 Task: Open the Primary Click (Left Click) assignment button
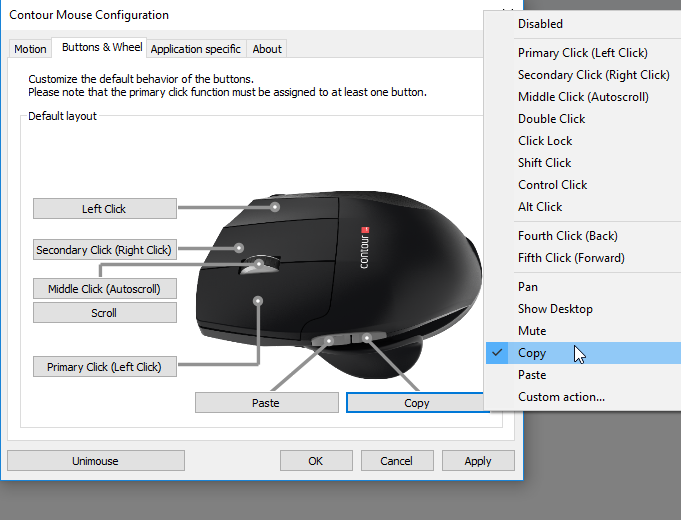click(105, 367)
